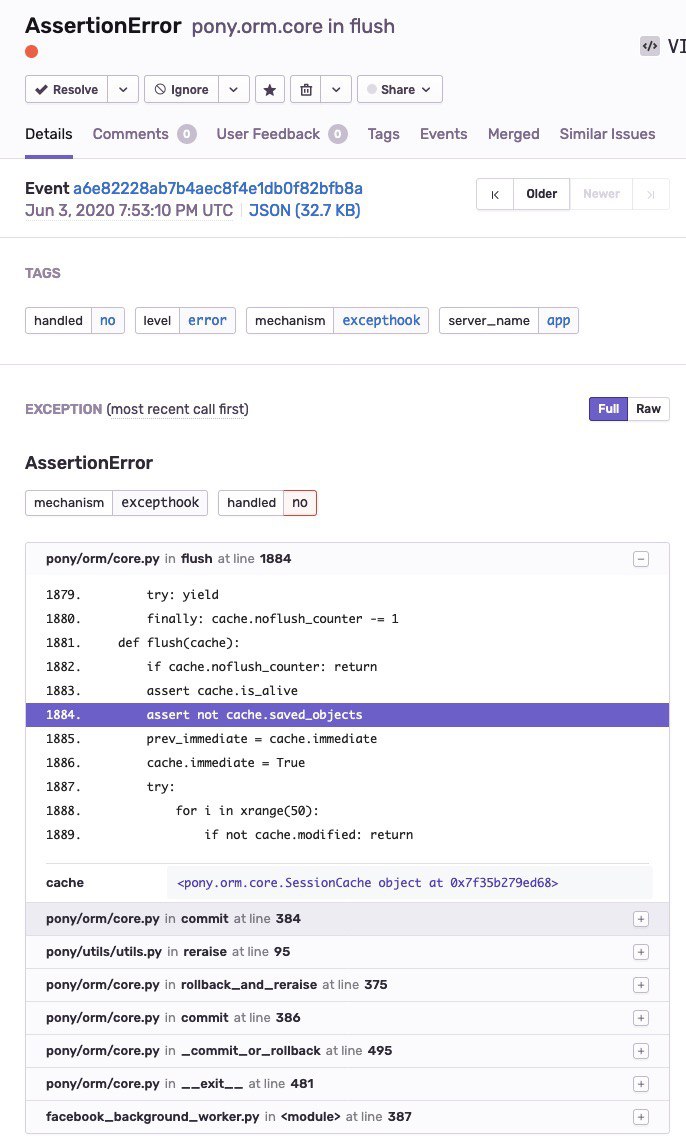
Task: Switch exception view to Raw
Action: click(649, 408)
